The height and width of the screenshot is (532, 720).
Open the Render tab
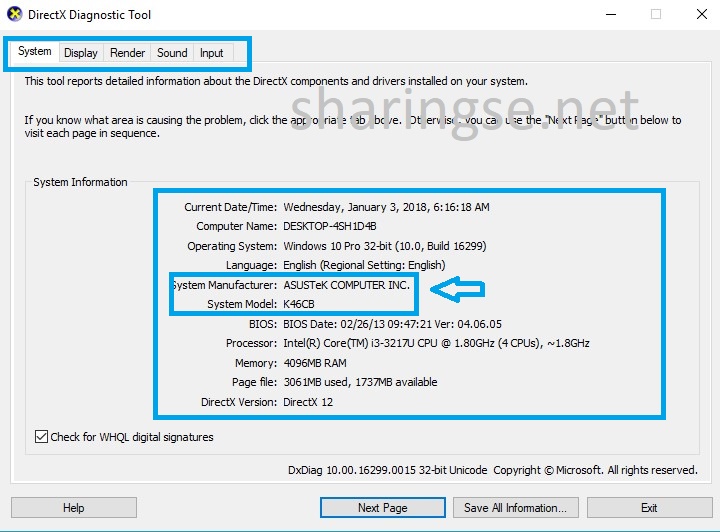pos(127,53)
